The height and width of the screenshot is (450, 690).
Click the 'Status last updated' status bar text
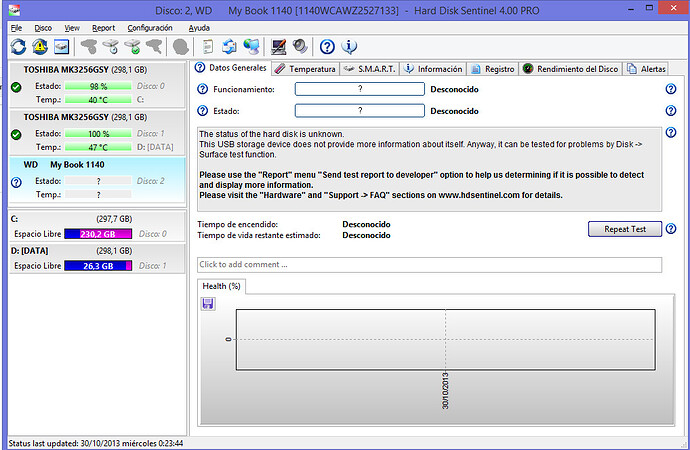tap(96, 443)
